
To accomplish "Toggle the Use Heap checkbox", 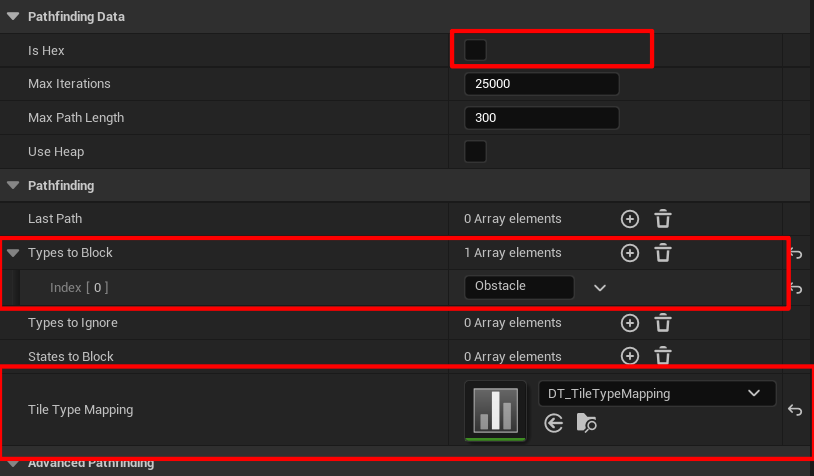I will tap(476, 152).
